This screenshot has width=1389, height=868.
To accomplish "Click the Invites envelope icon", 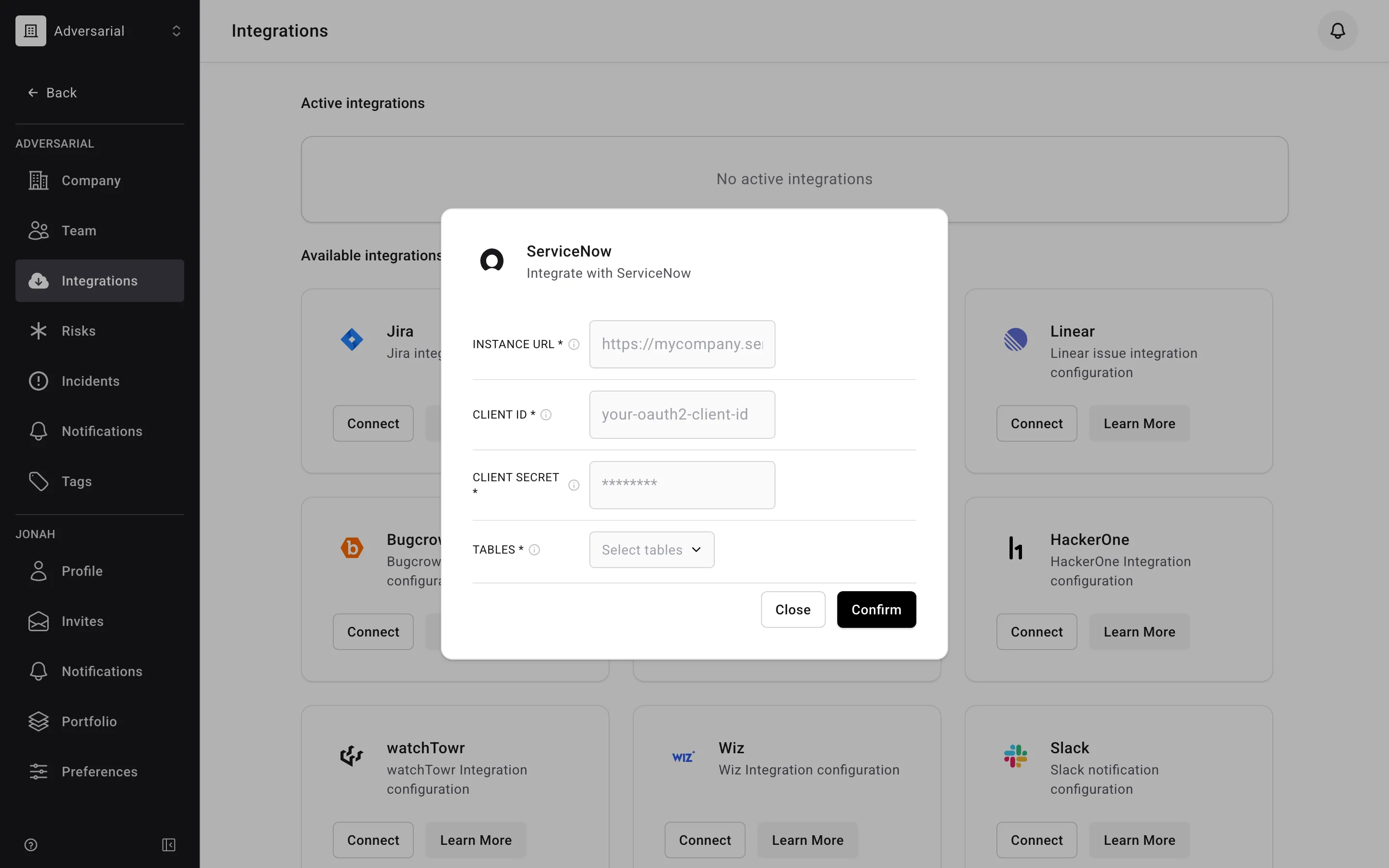I will tap(39, 621).
